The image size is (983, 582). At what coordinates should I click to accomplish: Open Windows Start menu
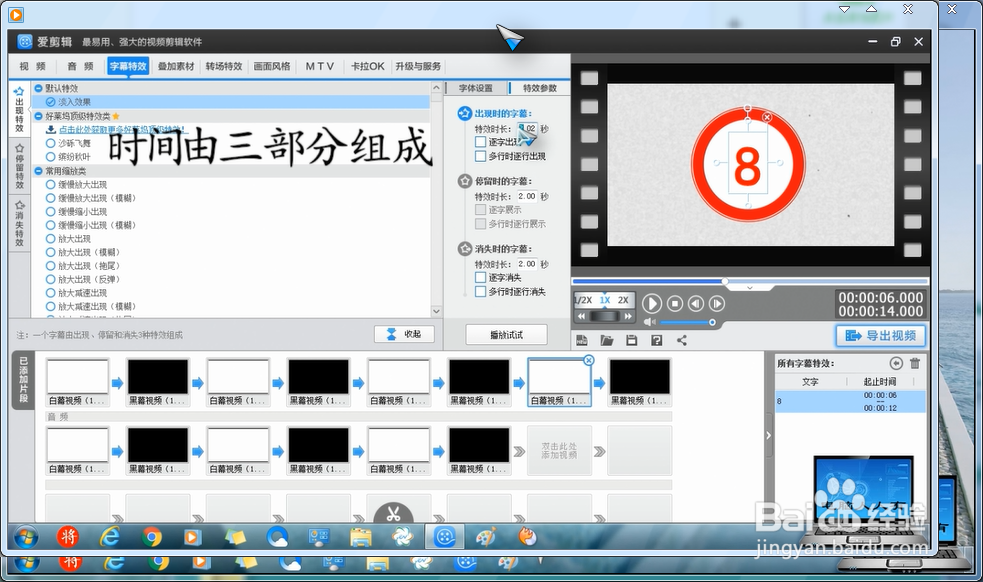24,537
